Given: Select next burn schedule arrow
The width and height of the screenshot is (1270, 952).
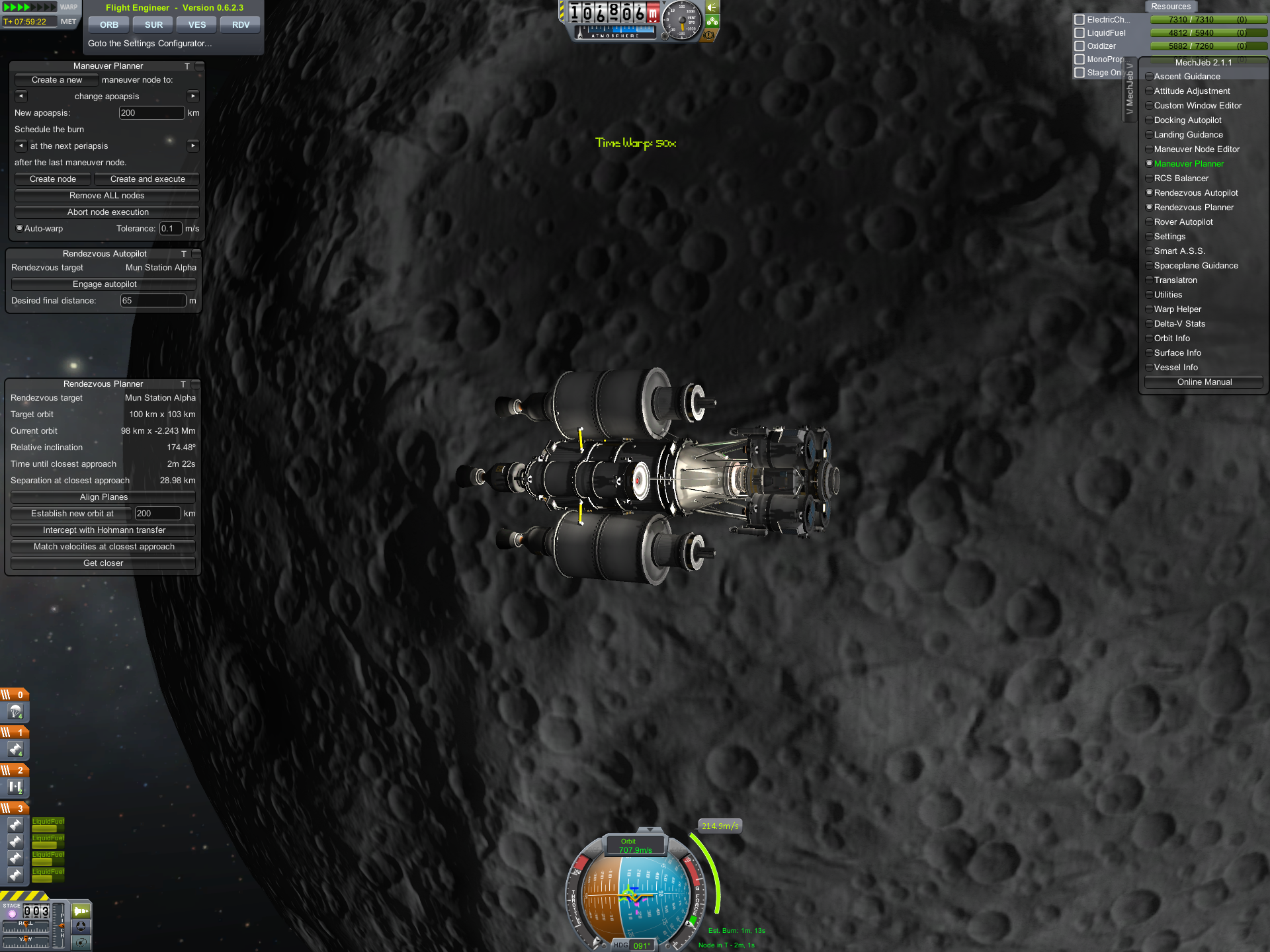Looking at the screenshot, I should (193, 146).
